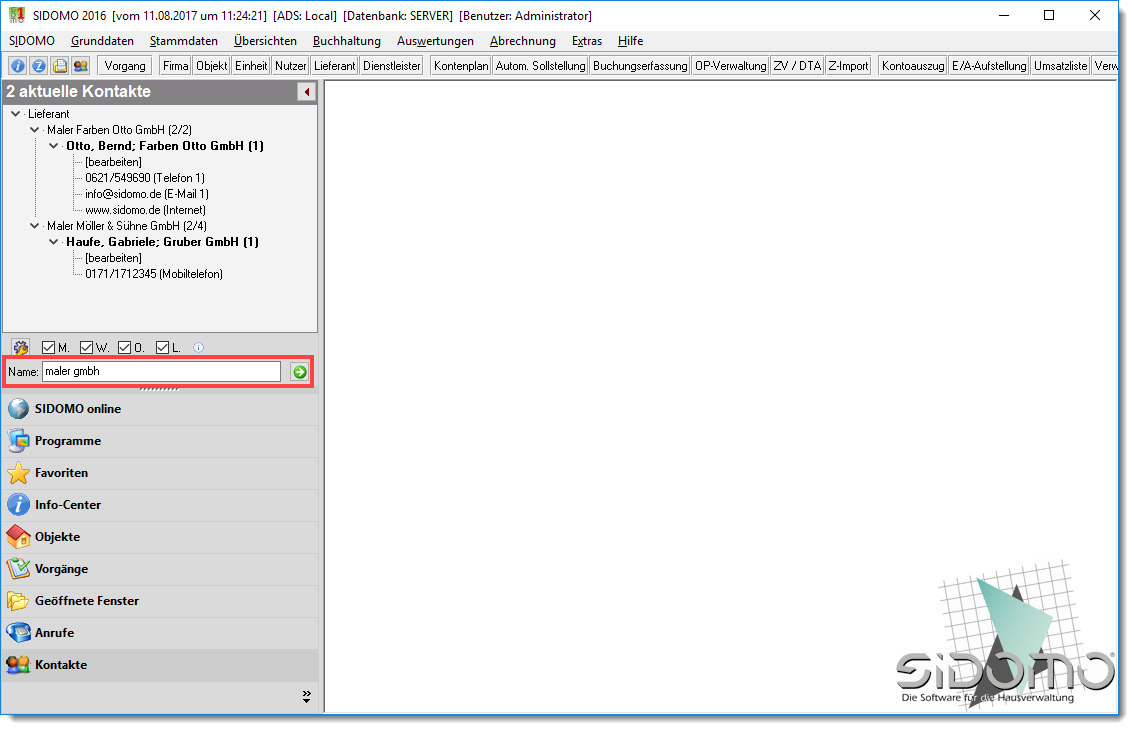This screenshot has height=730, width=1134.
Task: Click the Objekte house icon
Action: (x=19, y=536)
